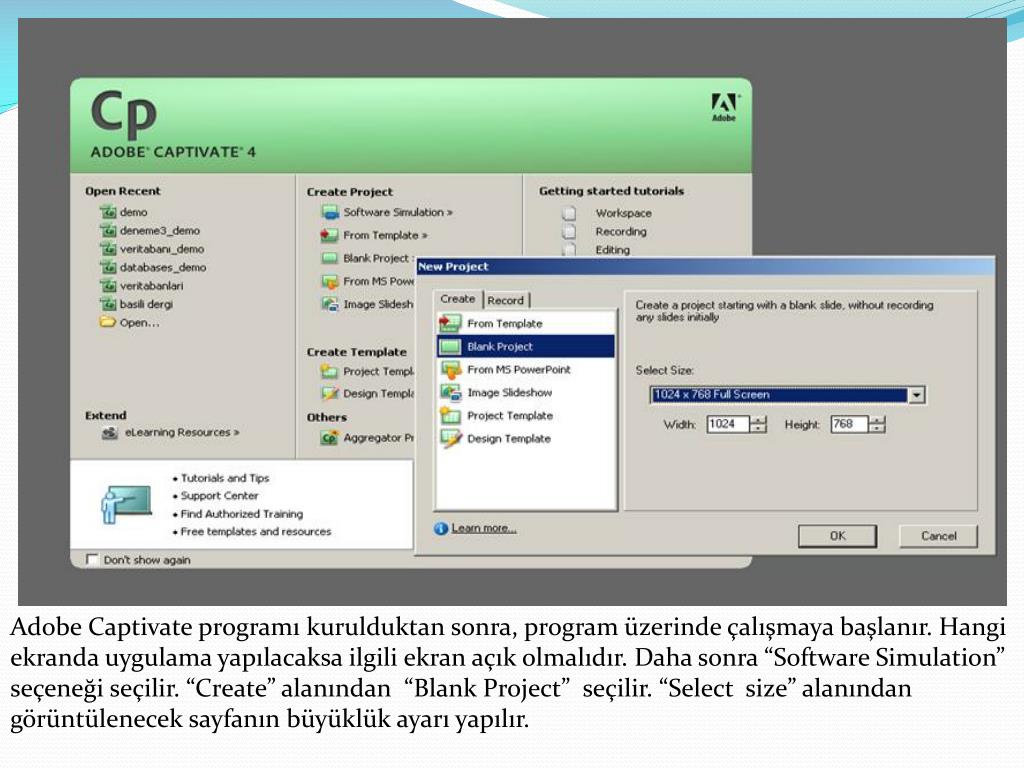
Task: Select From Template text in New Project list
Action: [x=505, y=324]
